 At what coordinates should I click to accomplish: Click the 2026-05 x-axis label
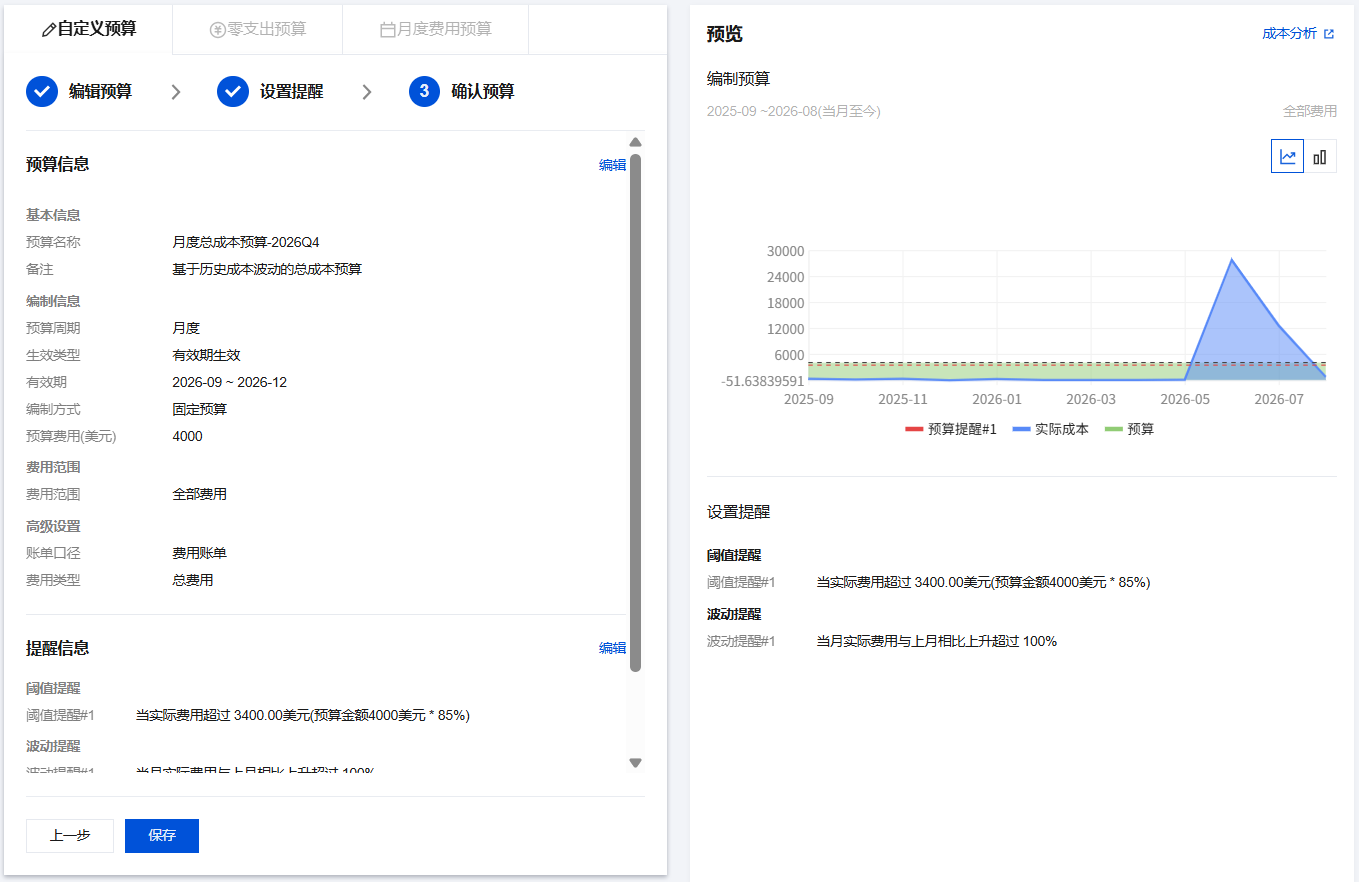pos(1185,399)
